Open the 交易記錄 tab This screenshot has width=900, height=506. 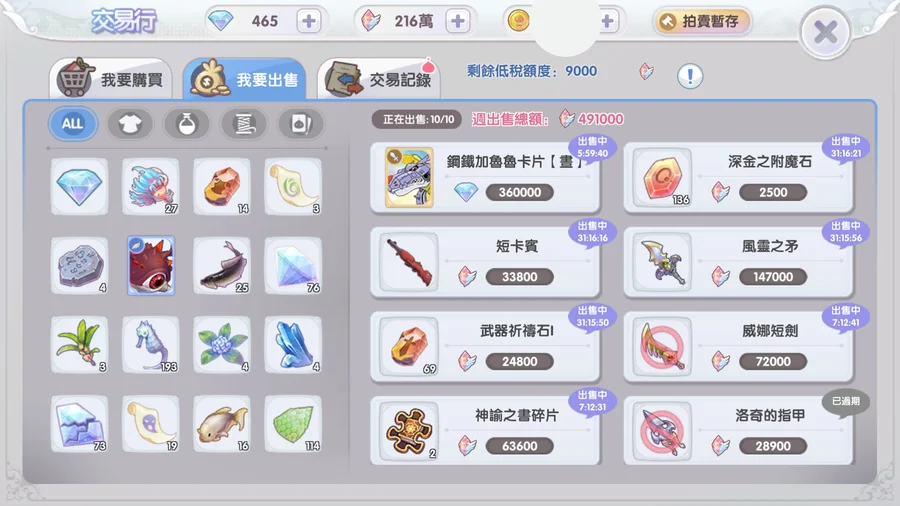379,79
